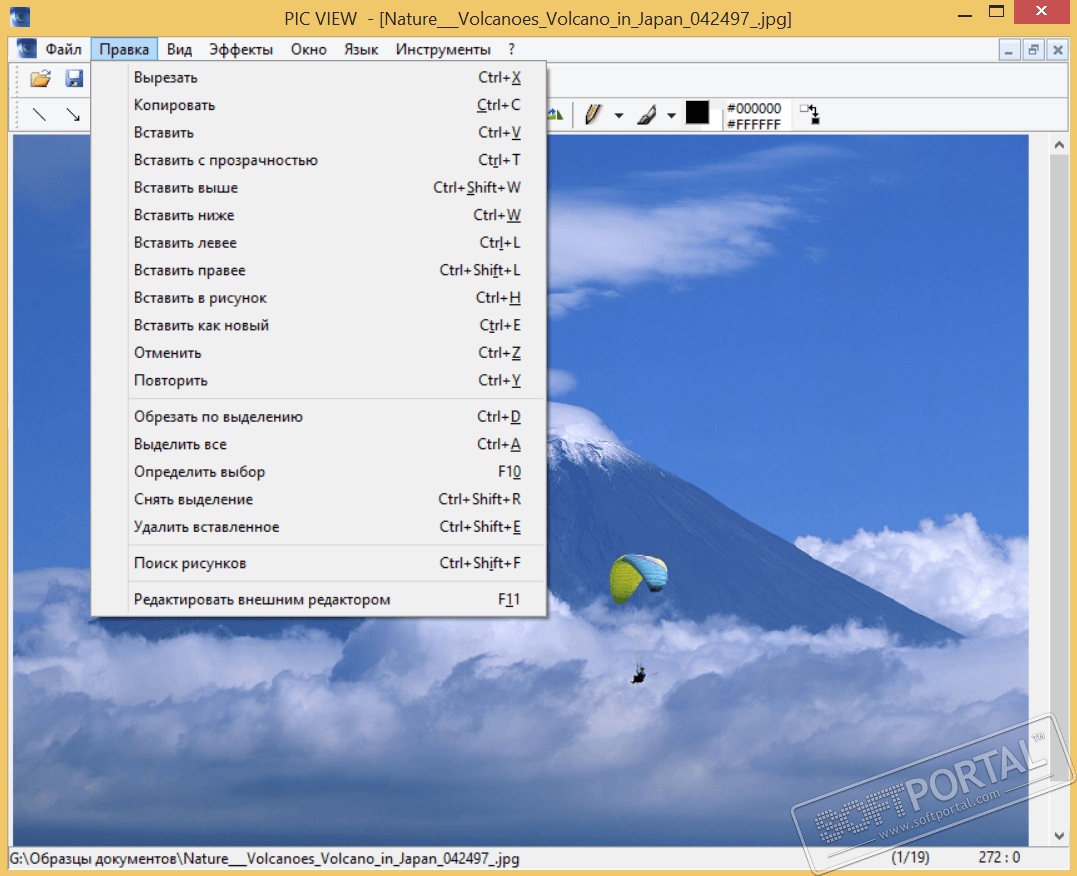Select the arrow line drawing tool
Image resolution: width=1077 pixels, height=876 pixels.
(x=73, y=114)
